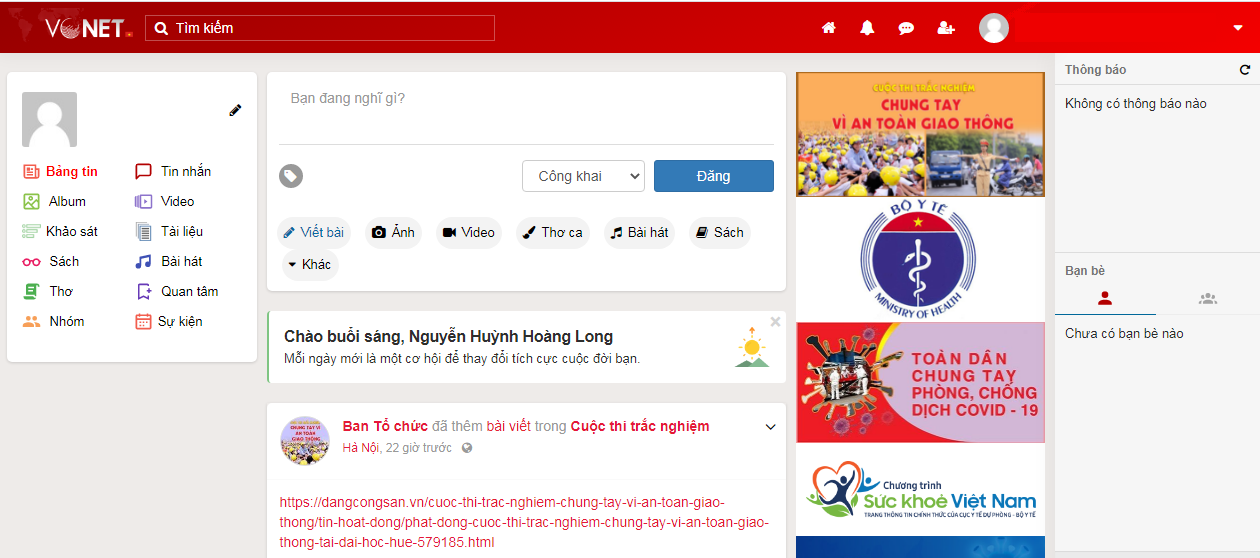This screenshot has height=558, width=1260.
Task: Click the tag icon under post box
Action: [x=291, y=176]
